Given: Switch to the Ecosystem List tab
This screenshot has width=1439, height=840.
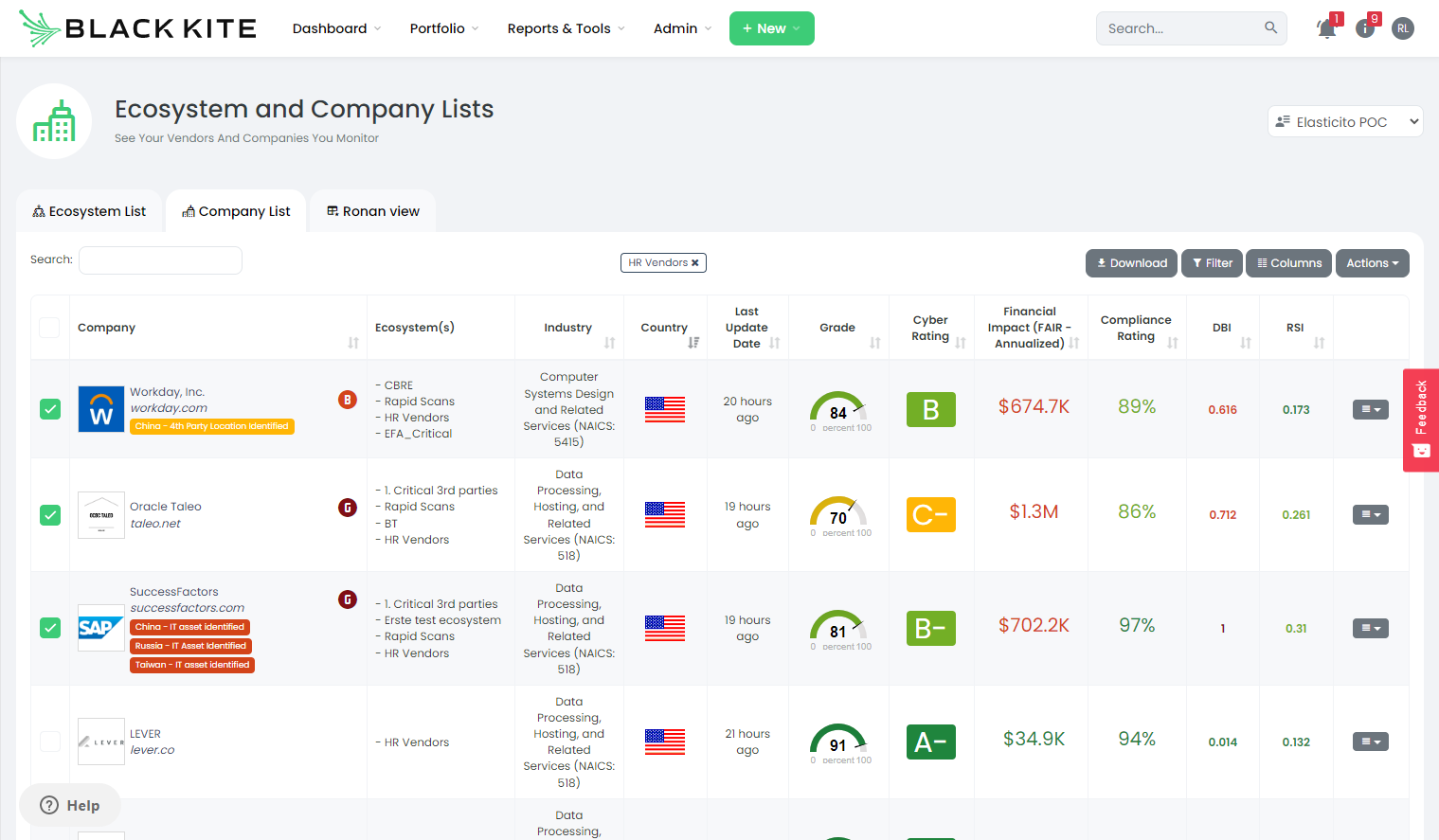Looking at the screenshot, I should point(89,211).
